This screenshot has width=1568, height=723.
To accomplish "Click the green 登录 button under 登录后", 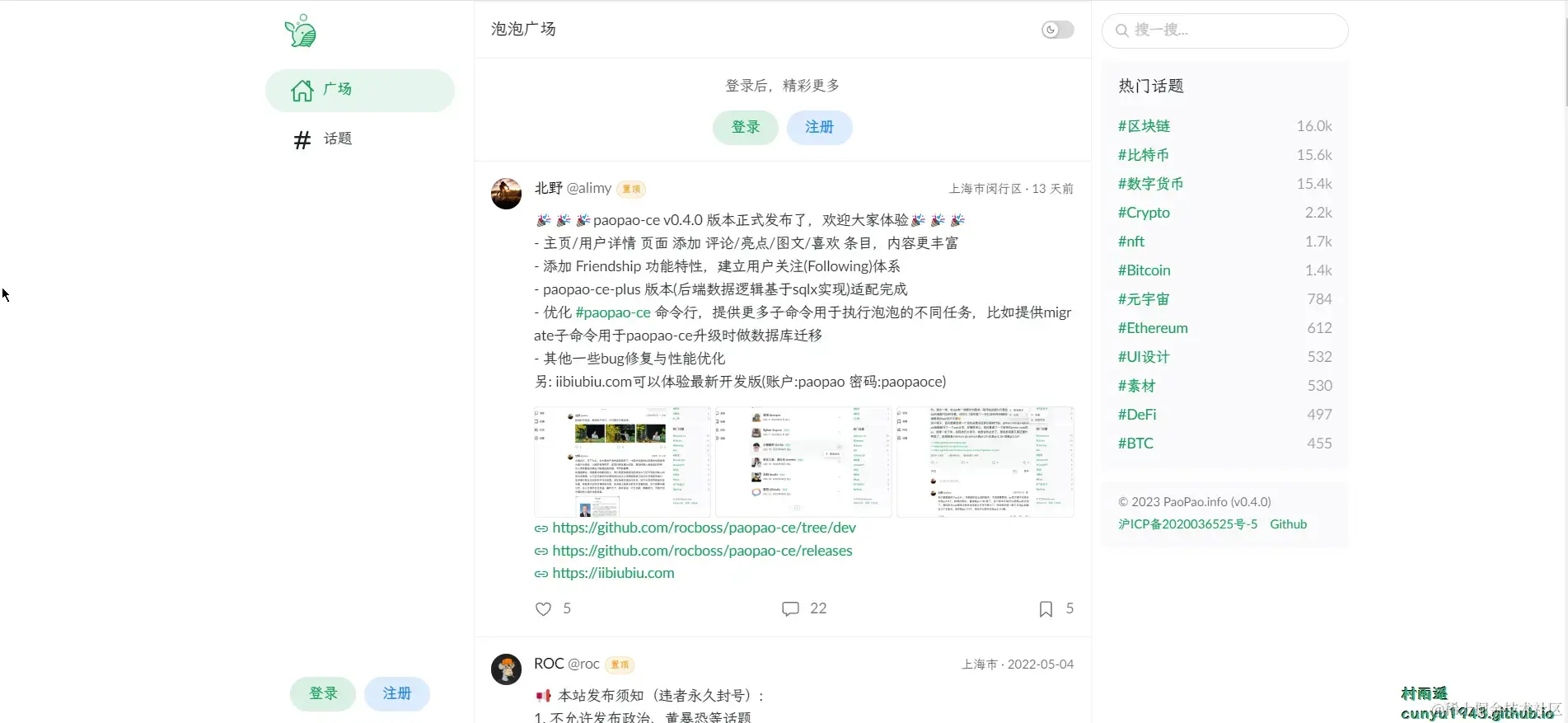I will [746, 127].
